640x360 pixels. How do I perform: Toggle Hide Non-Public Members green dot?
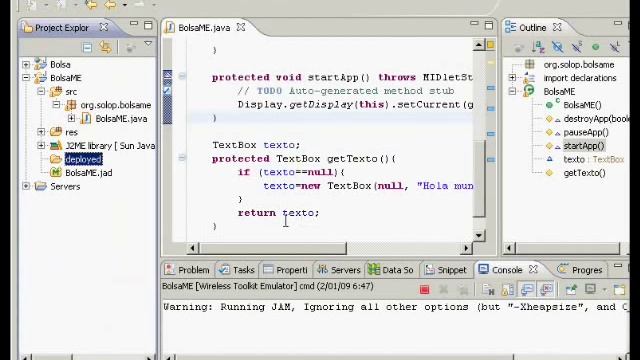click(596, 47)
